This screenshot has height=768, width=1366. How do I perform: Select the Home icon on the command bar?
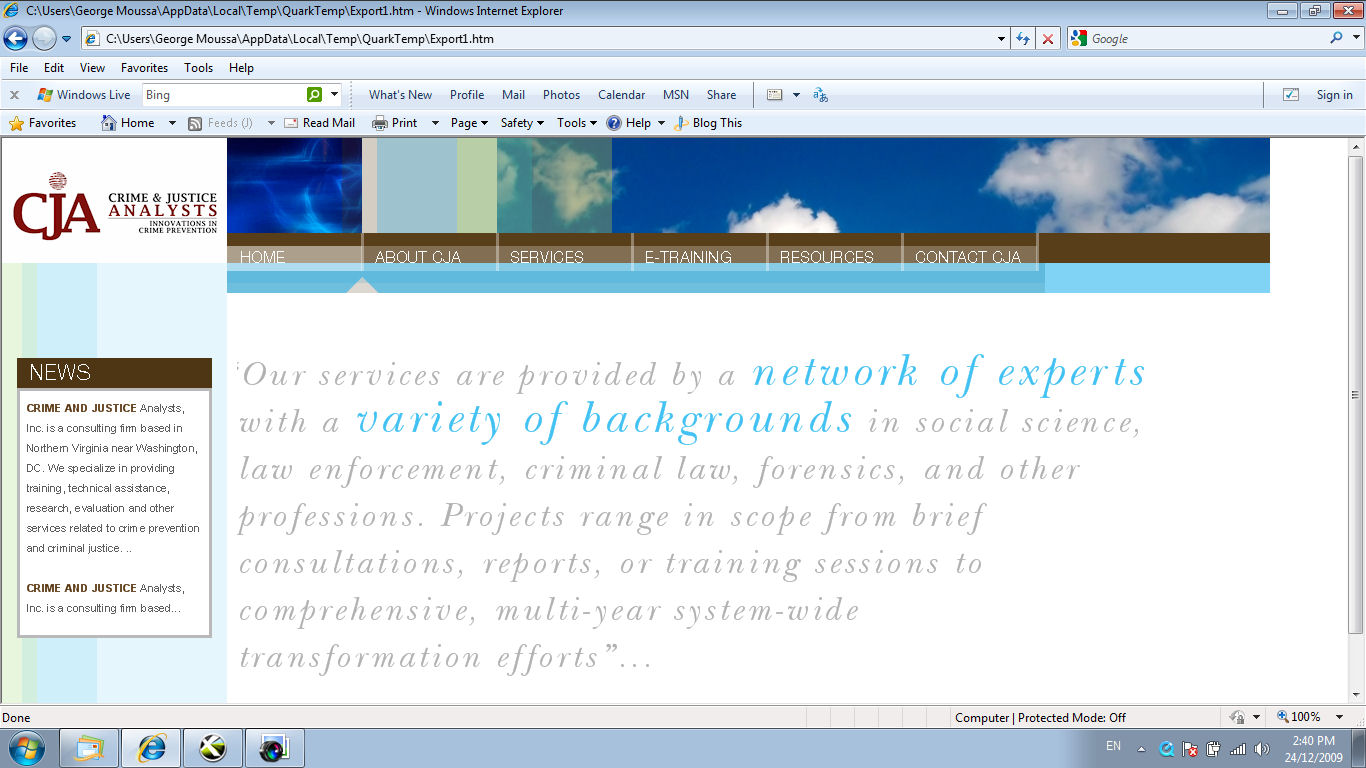click(108, 122)
